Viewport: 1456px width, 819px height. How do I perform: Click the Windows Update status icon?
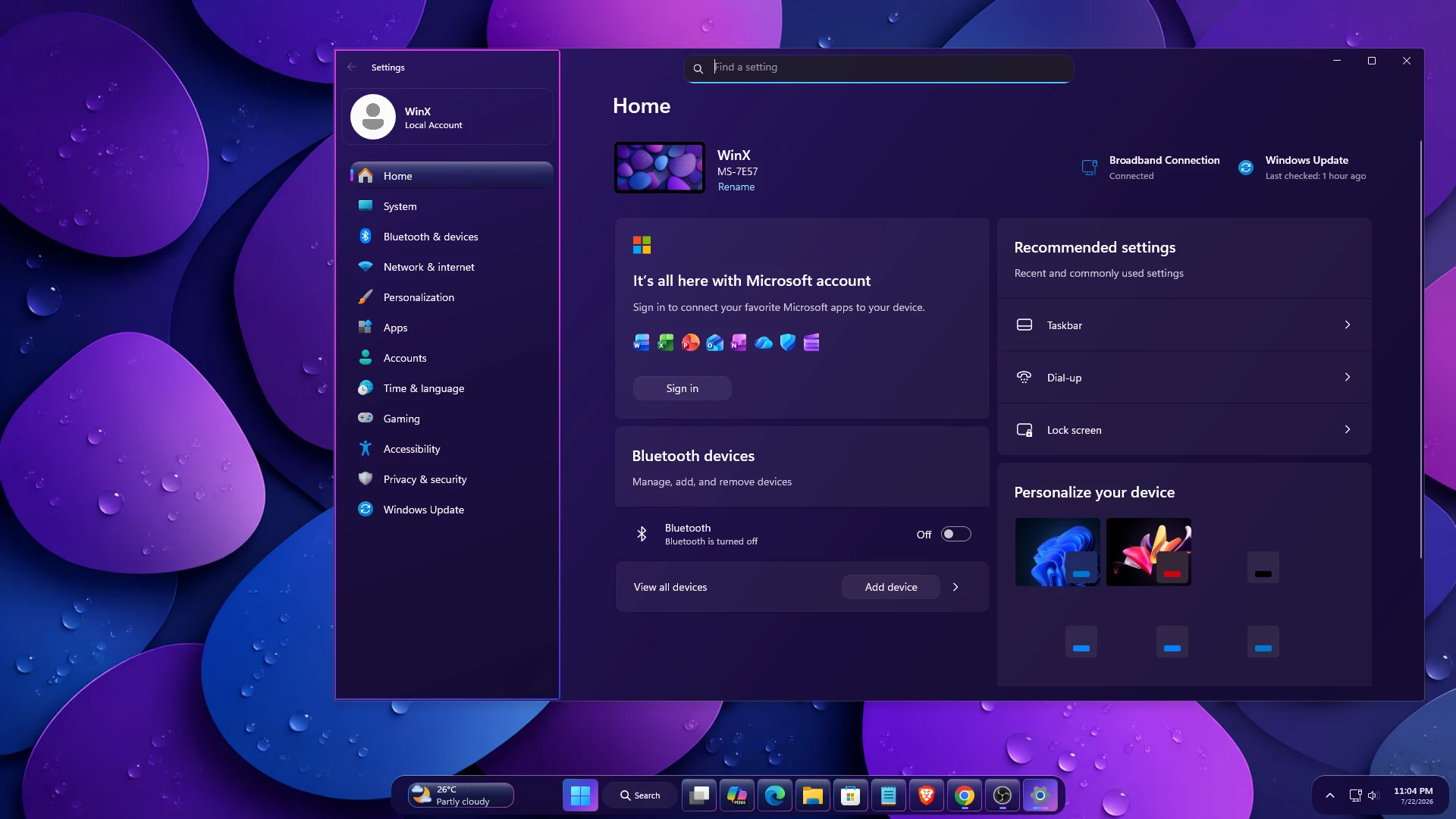point(1246,168)
